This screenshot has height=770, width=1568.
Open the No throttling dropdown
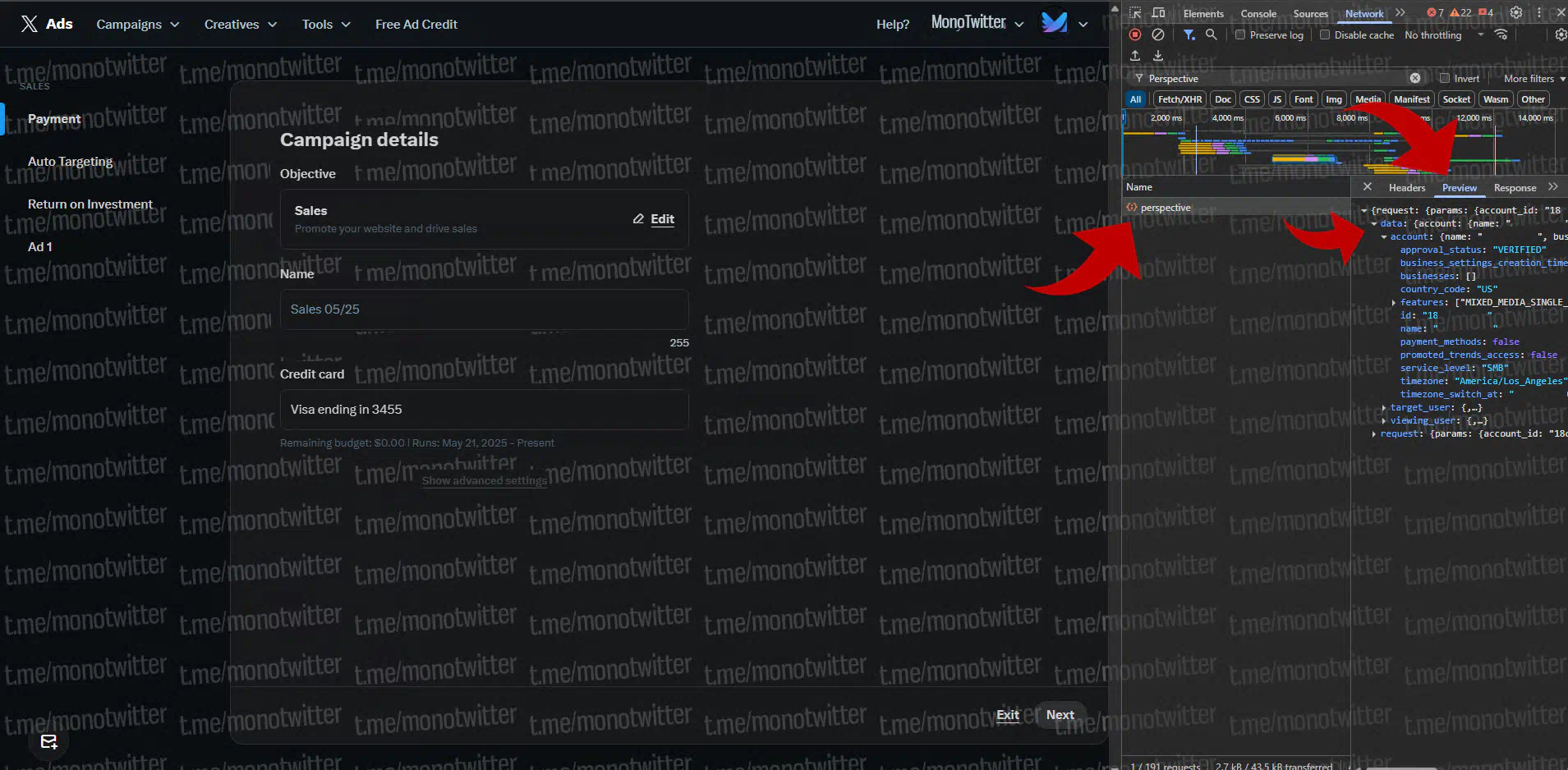(1444, 35)
